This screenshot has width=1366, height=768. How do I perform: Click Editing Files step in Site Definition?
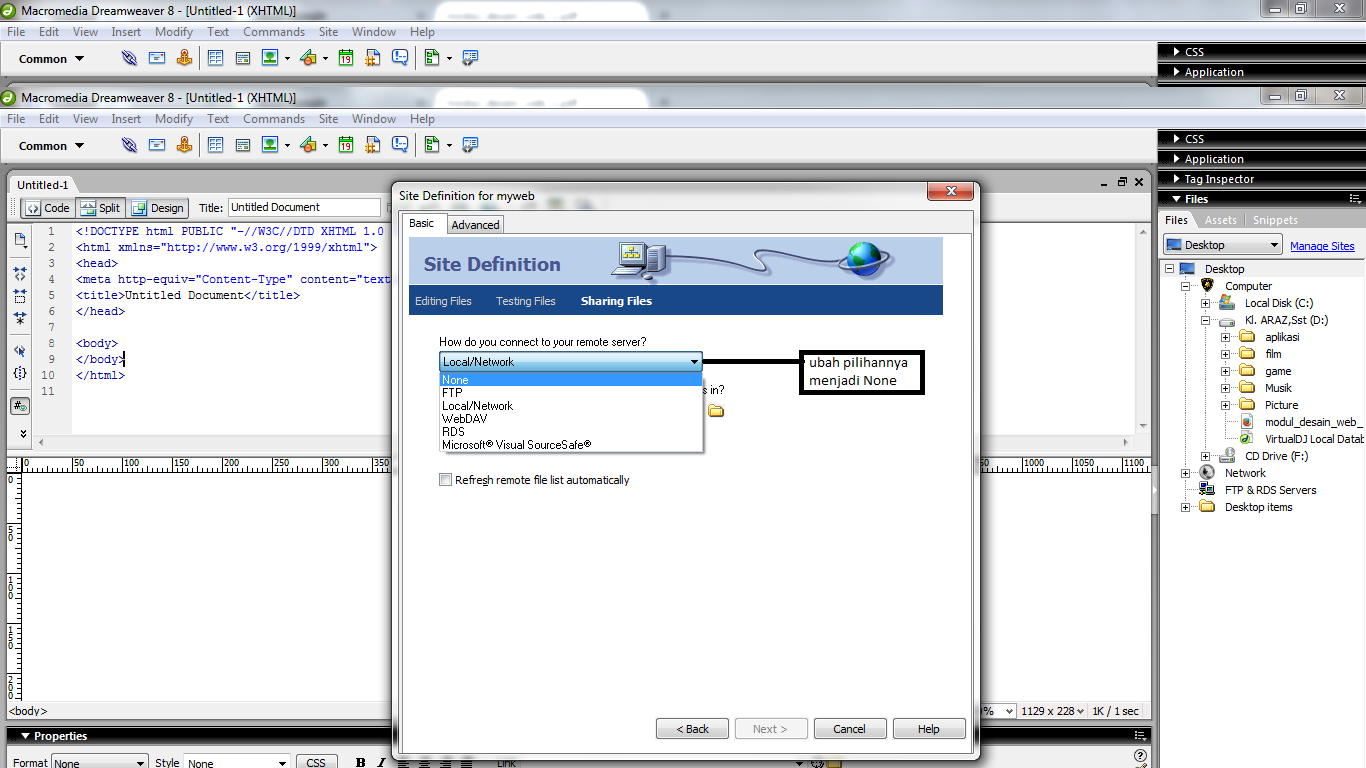[x=443, y=301]
